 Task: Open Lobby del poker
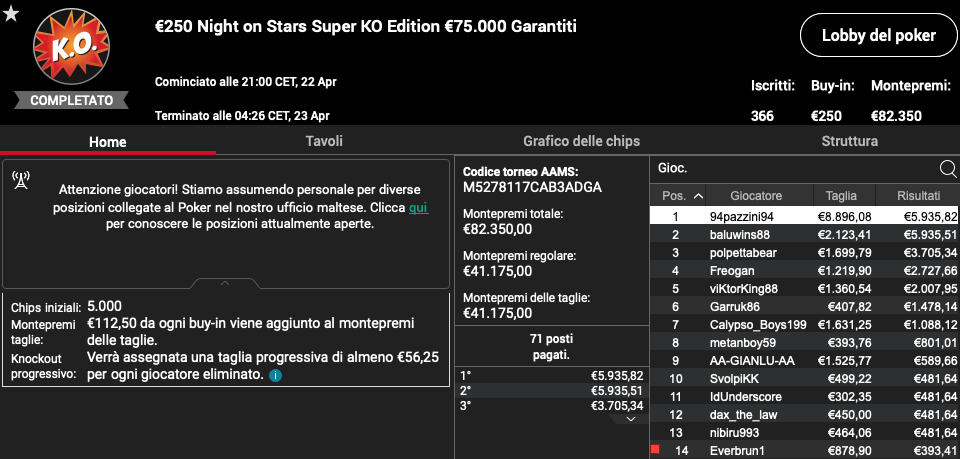point(879,35)
